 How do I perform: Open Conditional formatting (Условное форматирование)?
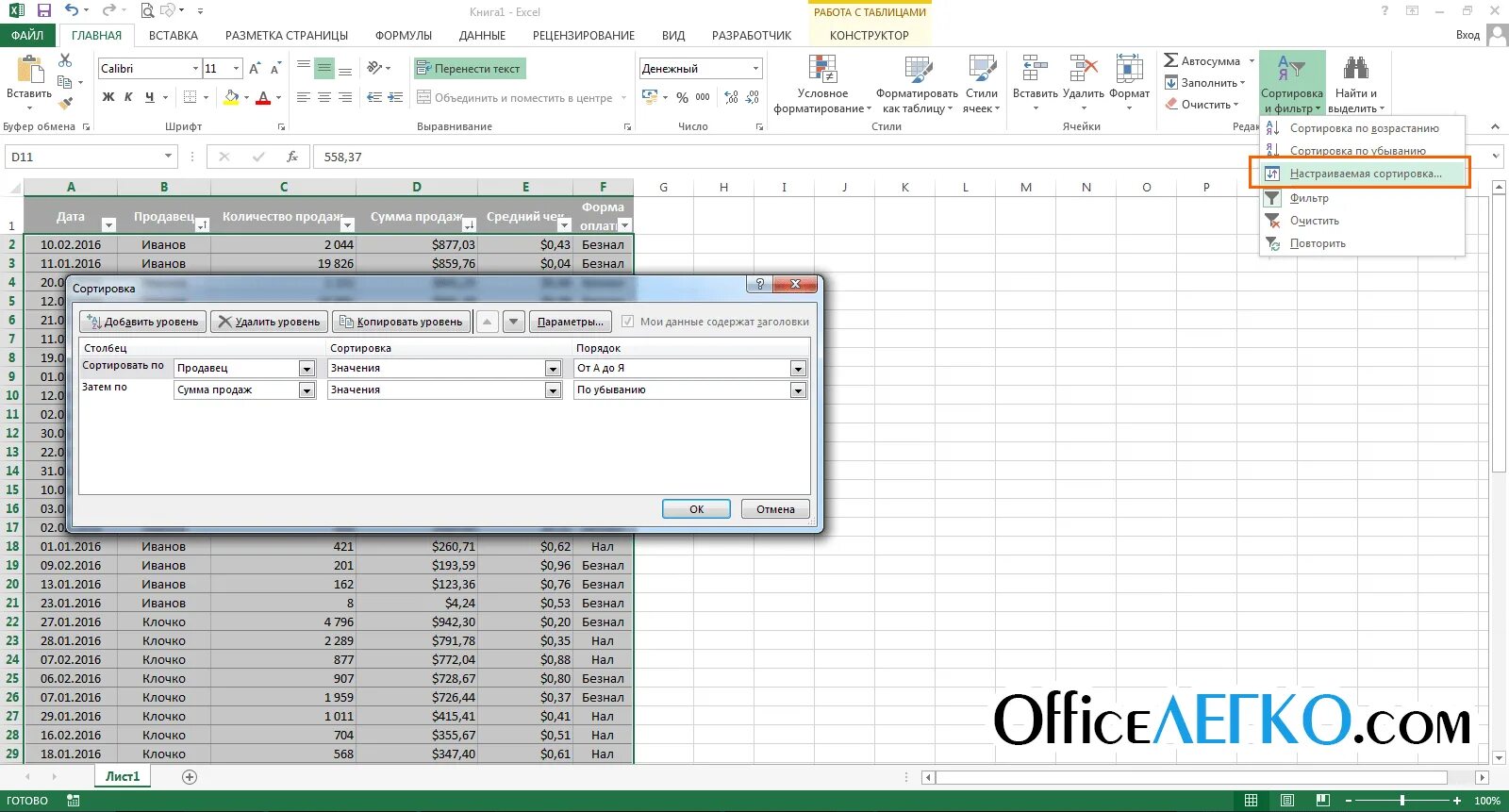822,85
